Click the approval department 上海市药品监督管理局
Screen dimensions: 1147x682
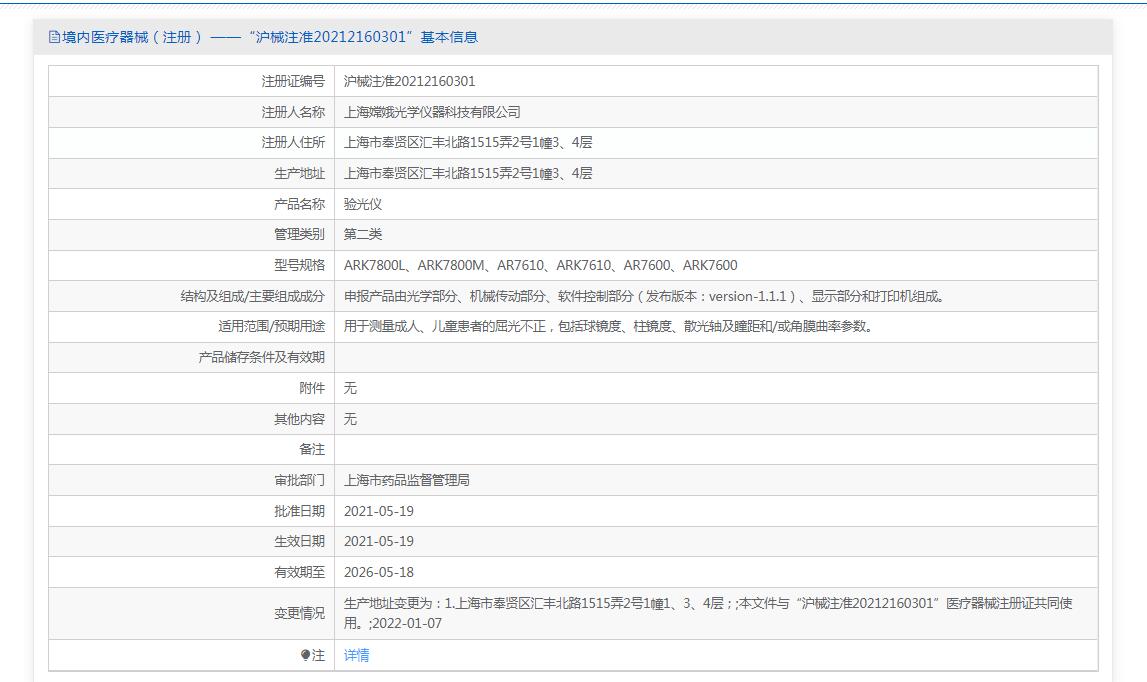point(407,480)
